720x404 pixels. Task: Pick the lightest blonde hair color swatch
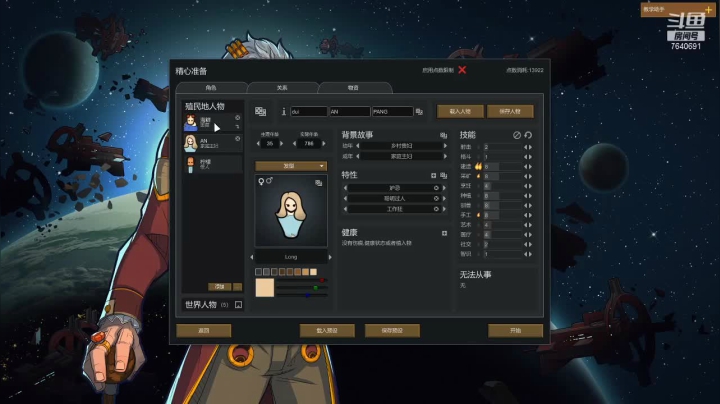coord(314,272)
